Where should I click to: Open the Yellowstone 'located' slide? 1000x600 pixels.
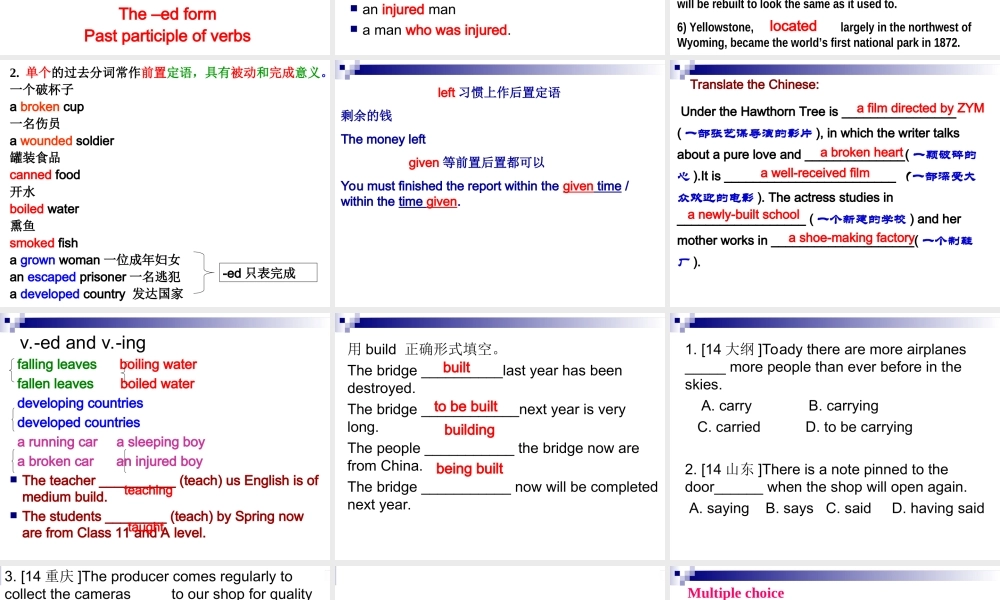tap(835, 27)
